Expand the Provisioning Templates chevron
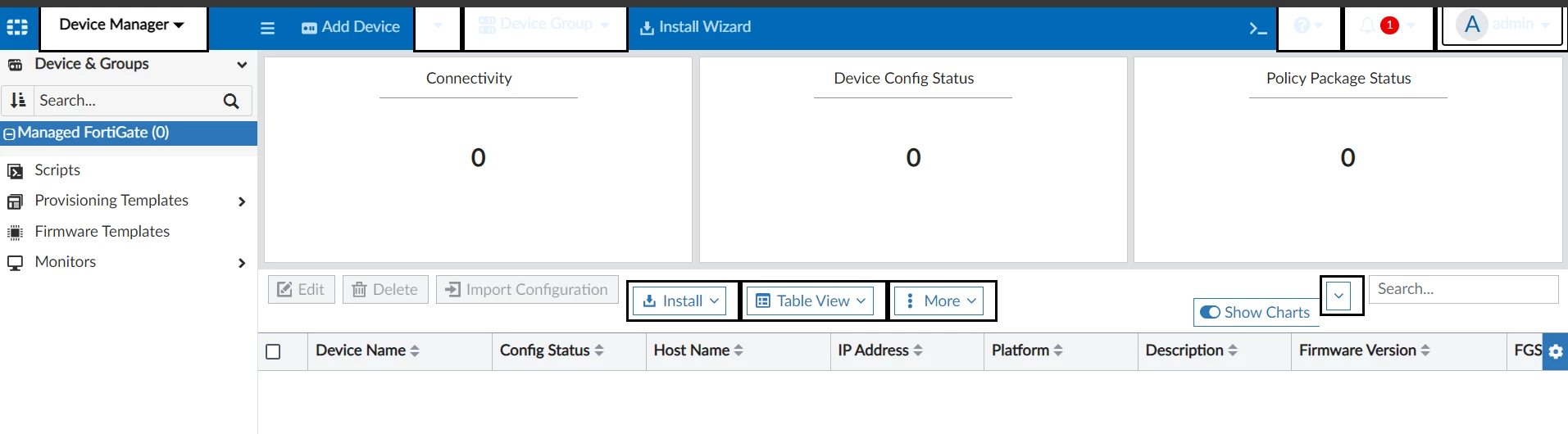This screenshot has height=434, width=1568. point(242,201)
